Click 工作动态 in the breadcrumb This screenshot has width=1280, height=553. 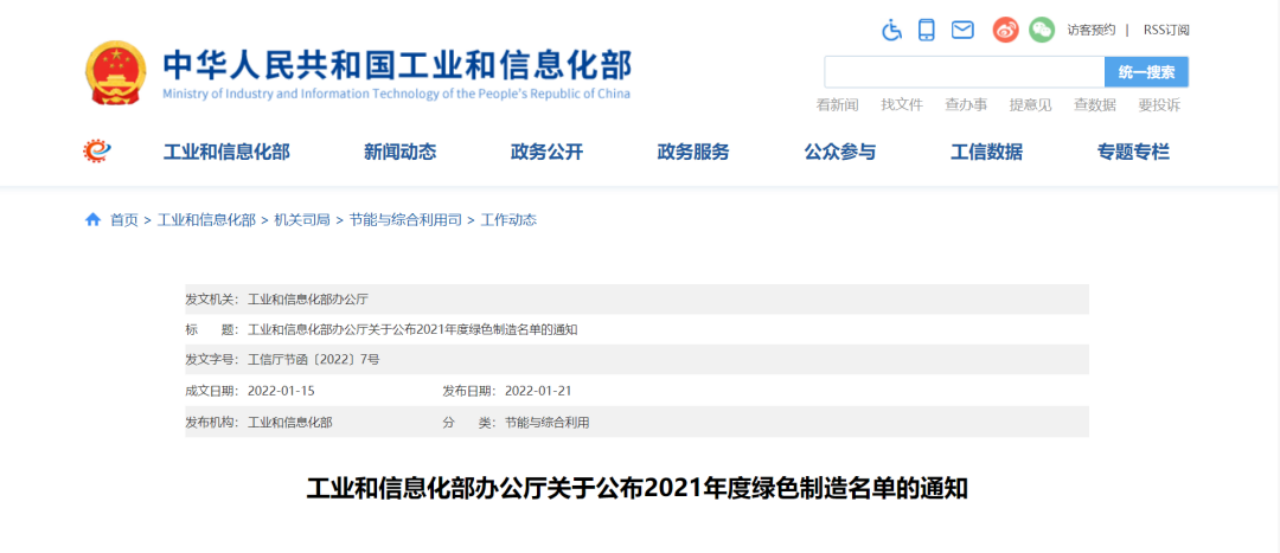pos(508,220)
